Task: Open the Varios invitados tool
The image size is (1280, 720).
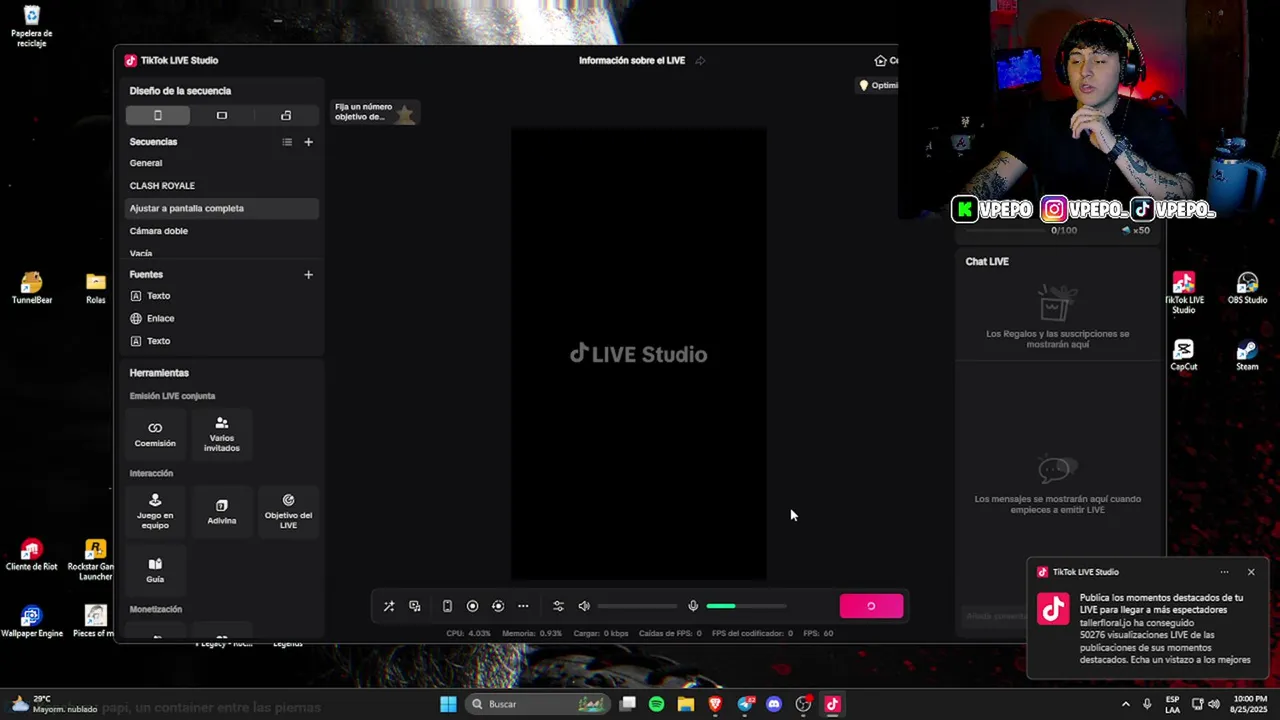Action: point(222,434)
